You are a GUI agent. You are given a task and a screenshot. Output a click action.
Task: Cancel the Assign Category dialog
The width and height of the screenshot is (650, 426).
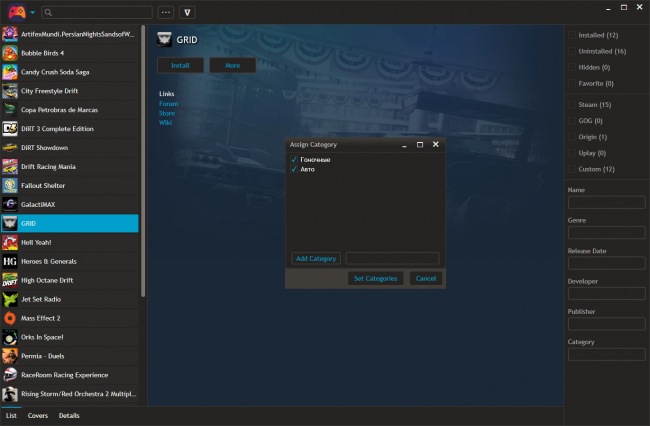(426, 278)
